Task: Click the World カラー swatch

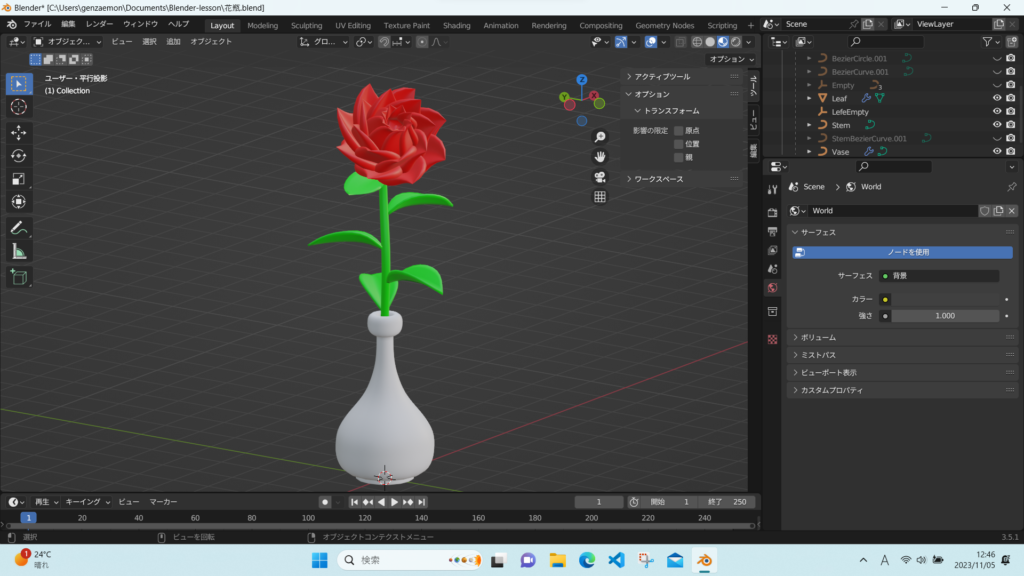Action: [944, 299]
